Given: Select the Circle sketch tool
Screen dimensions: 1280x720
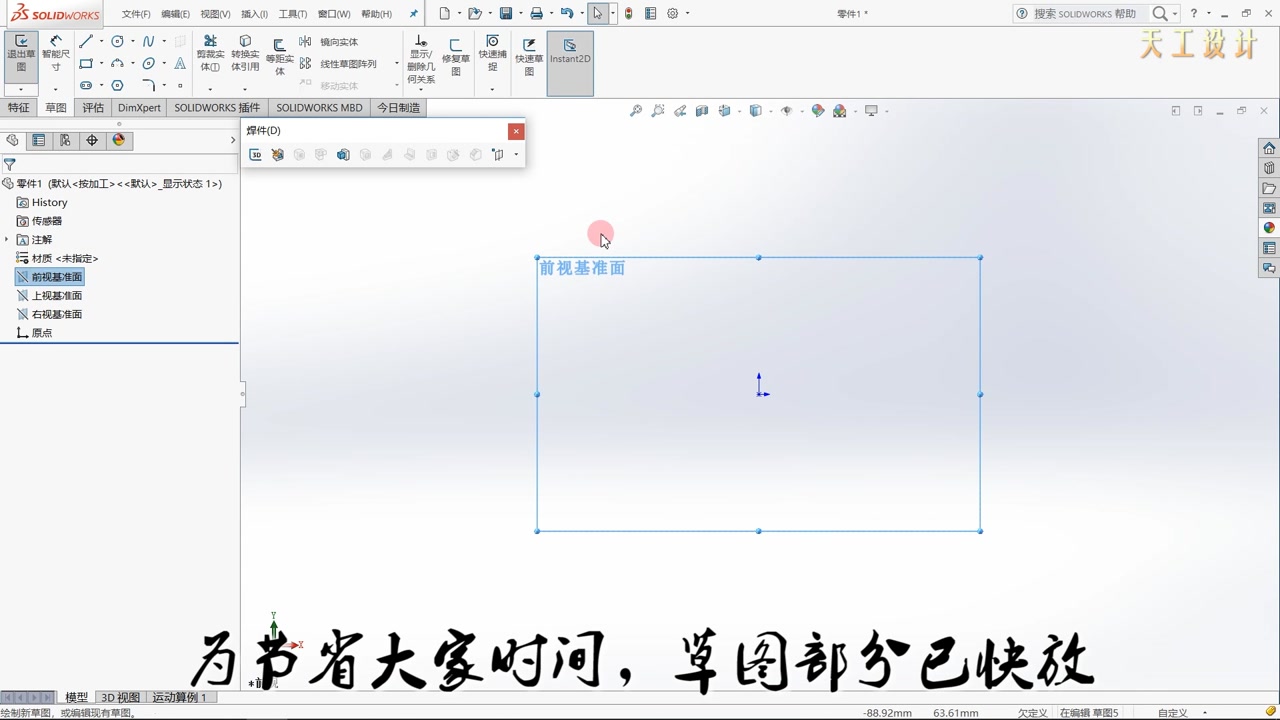Looking at the screenshot, I should (x=117, y=41).
